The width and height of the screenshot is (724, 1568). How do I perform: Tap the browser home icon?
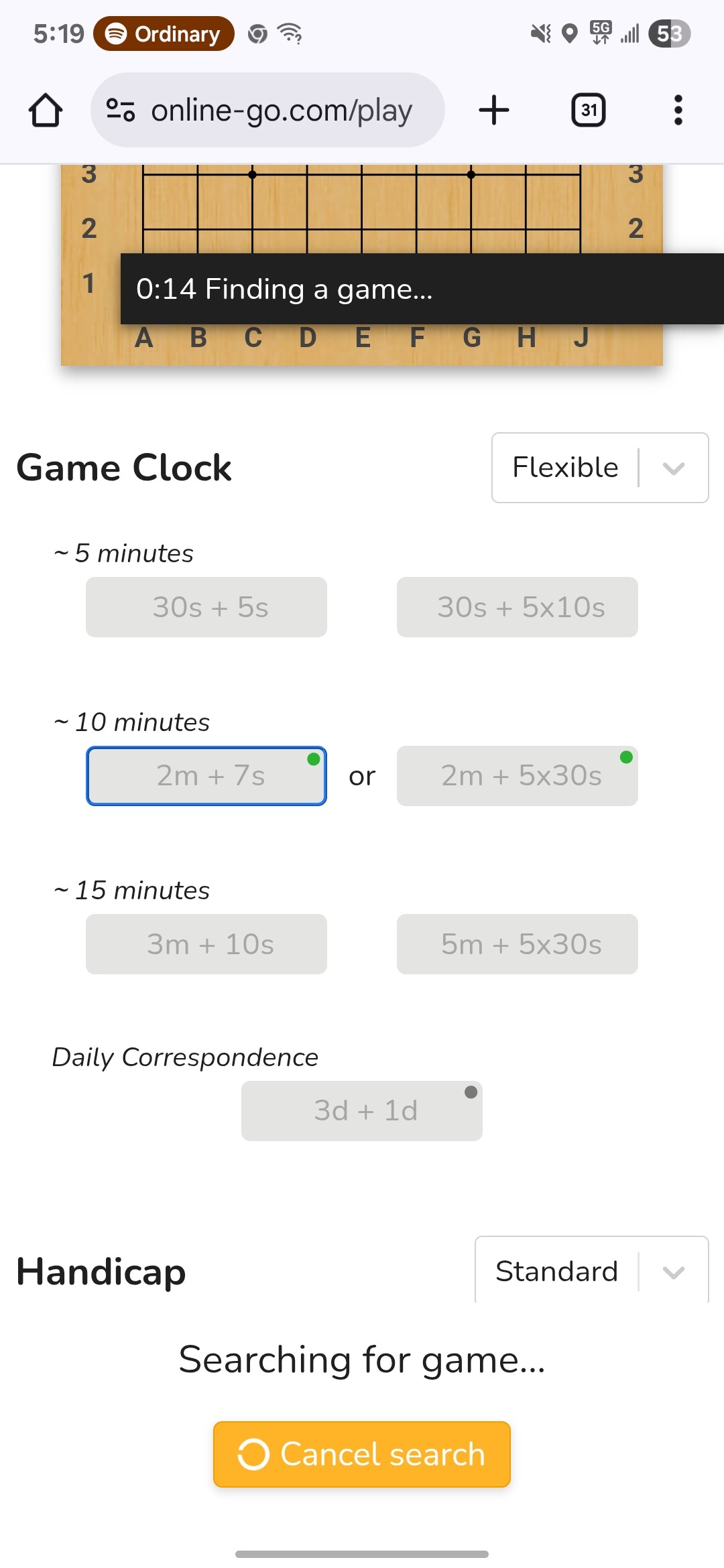tap(46, 110)
